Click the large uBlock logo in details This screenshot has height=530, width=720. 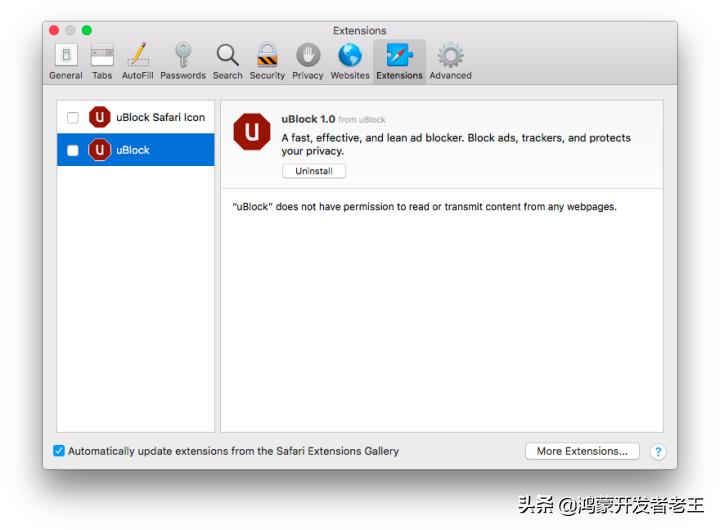[252, 132]
